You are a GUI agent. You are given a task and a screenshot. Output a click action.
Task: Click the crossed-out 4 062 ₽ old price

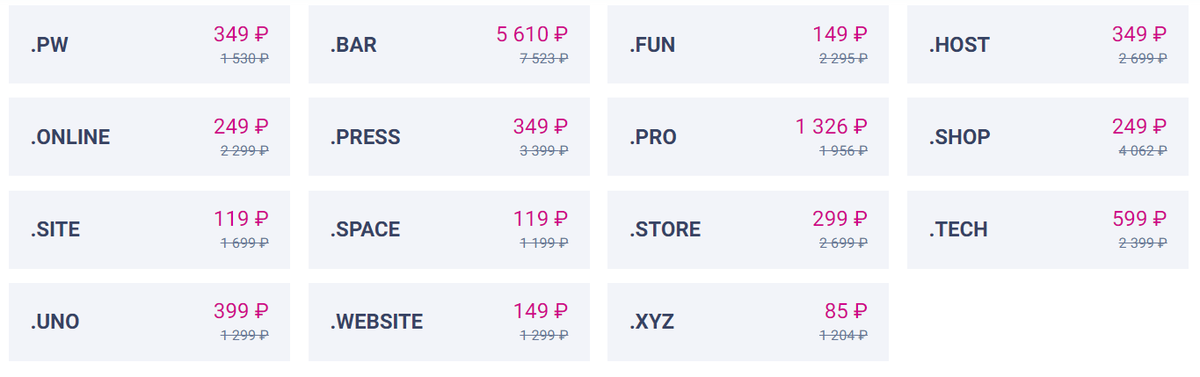[x=1142, y=151]
